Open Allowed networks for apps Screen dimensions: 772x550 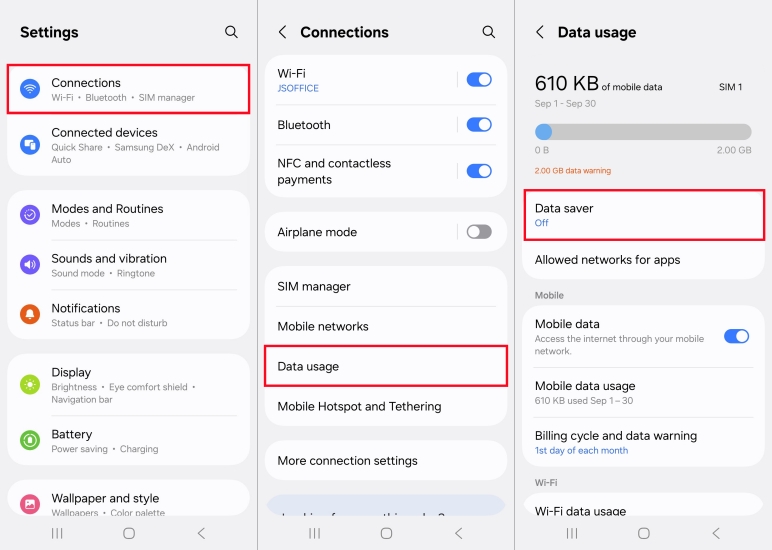click(x=644, y=259)
